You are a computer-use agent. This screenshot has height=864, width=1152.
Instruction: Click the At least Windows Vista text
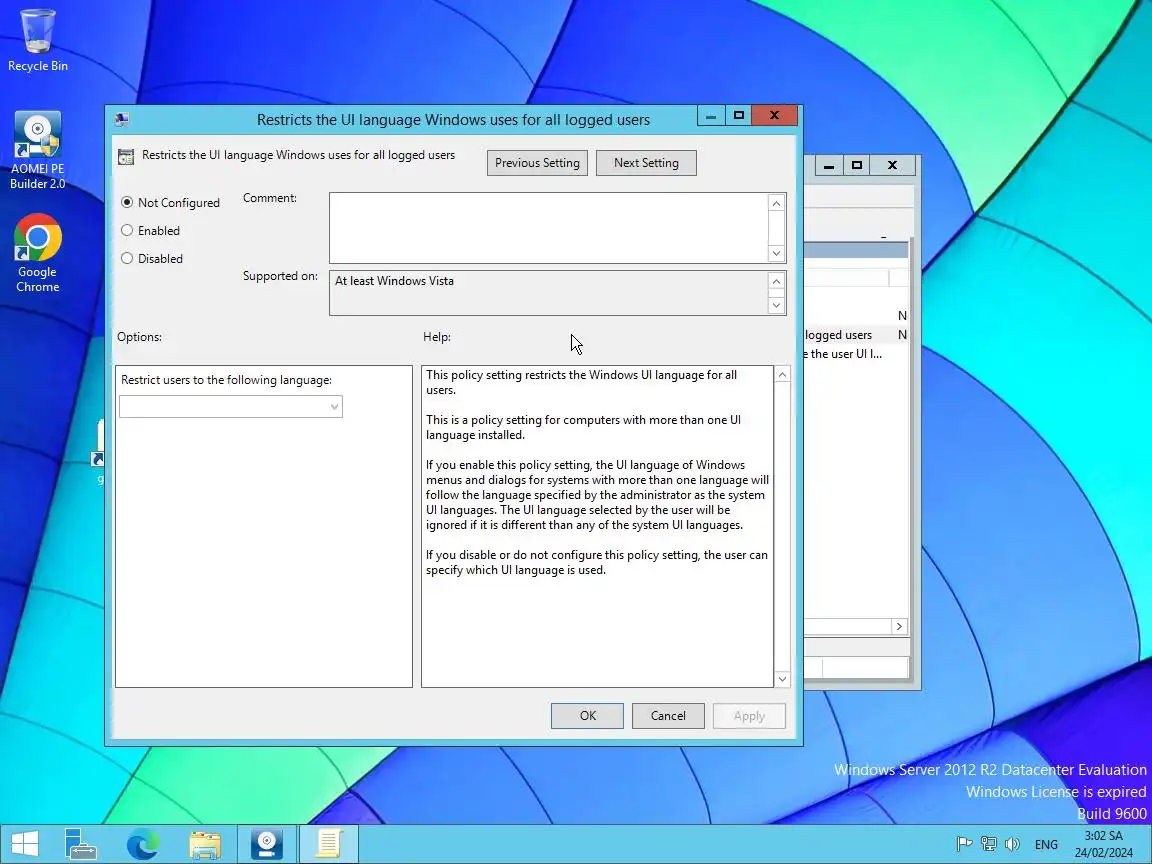point(395,281)
